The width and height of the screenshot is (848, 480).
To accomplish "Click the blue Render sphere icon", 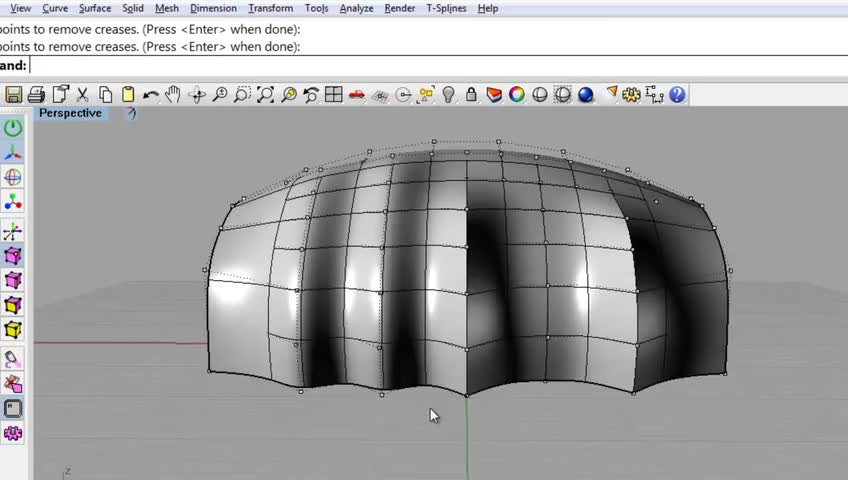I will tap(586, 95).
